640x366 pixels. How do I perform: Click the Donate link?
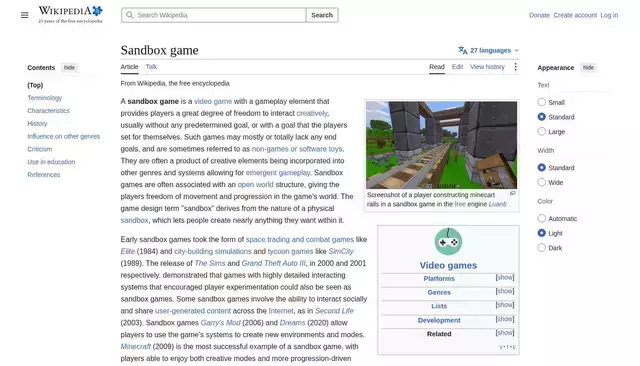(539, 15)
